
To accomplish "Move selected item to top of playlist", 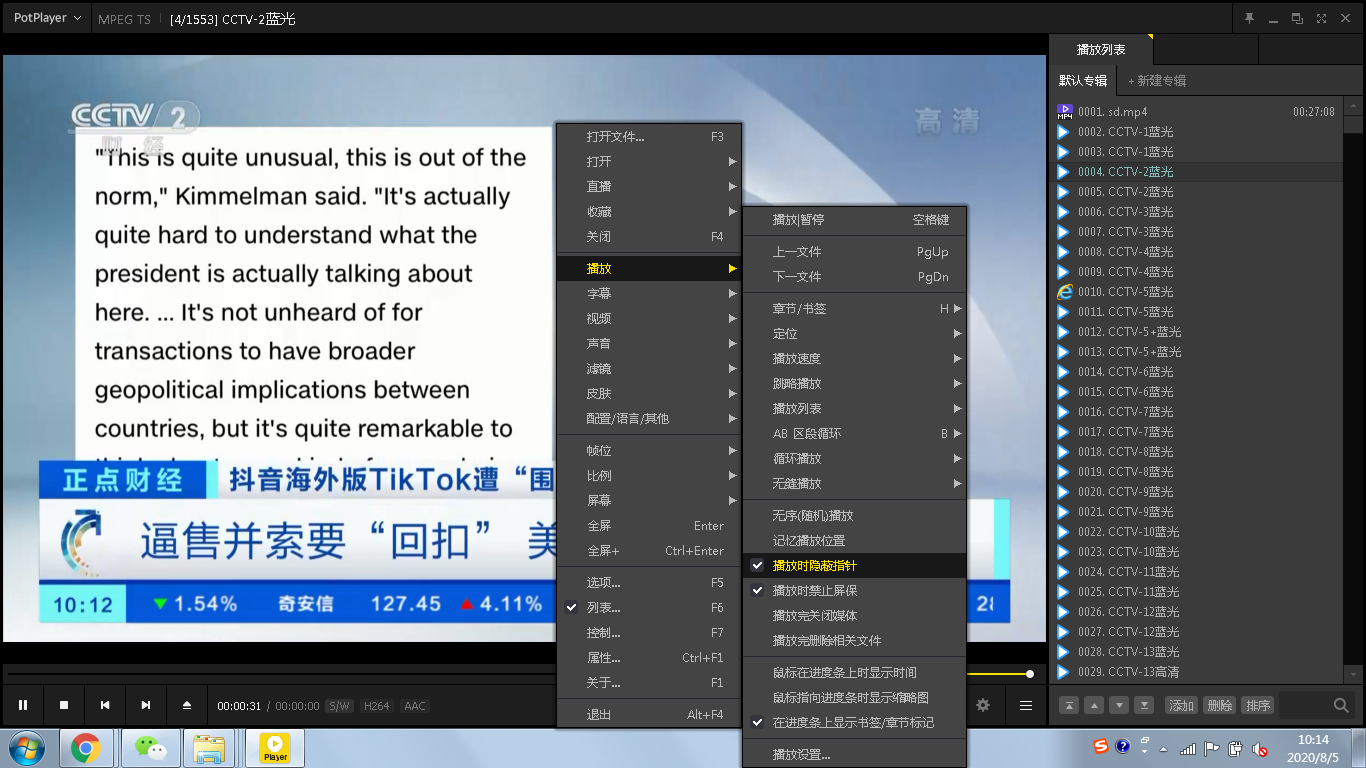I will click(x=1069, y=705).
